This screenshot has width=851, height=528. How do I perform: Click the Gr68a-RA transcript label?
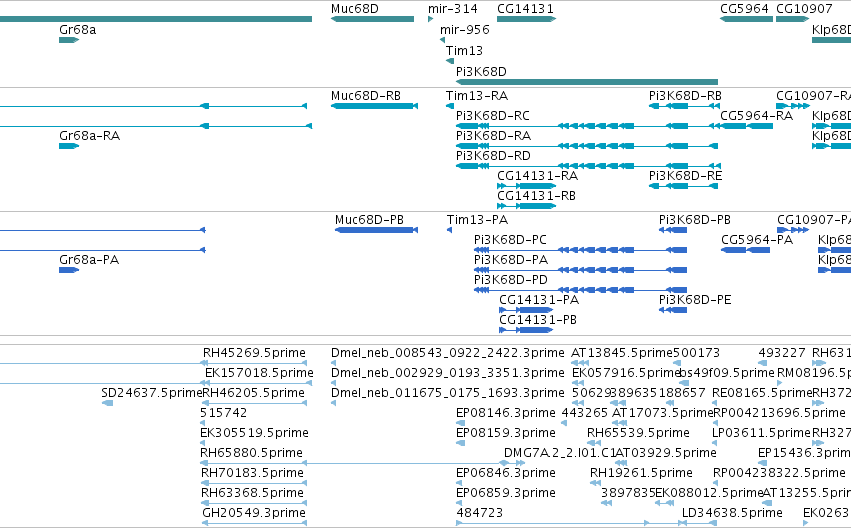coord(90,136)
